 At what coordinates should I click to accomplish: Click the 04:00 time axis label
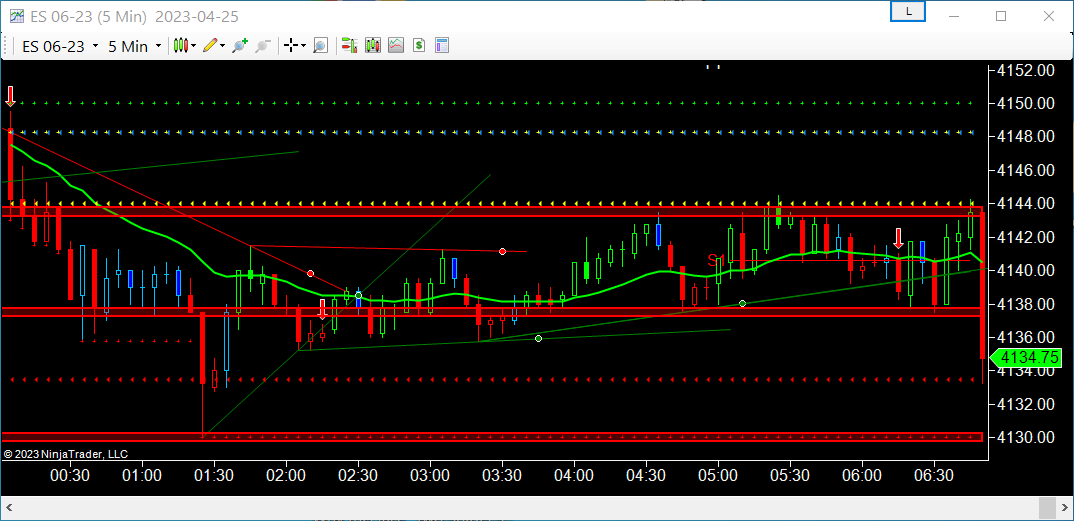pos(574,474)
